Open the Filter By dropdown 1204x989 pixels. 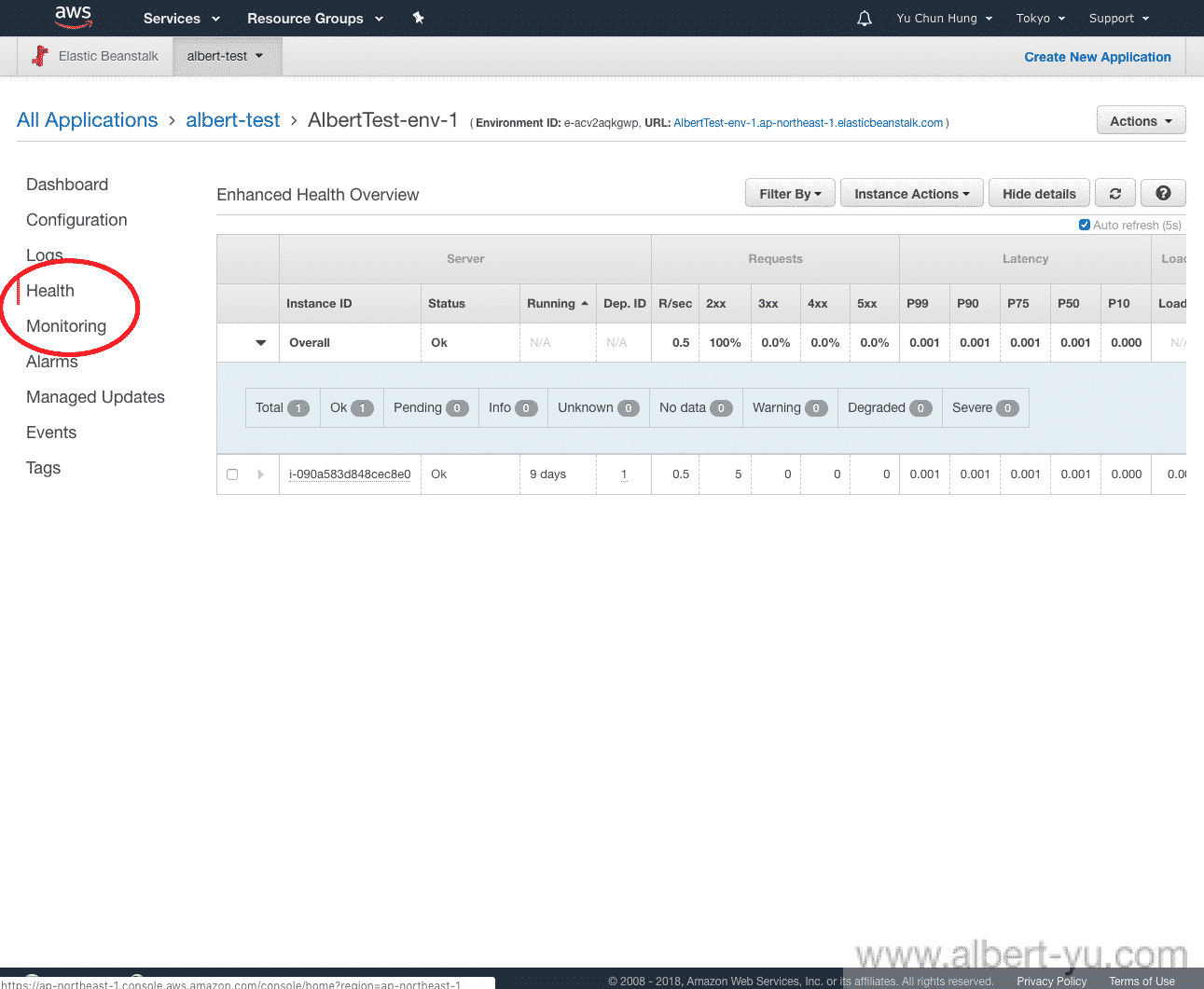(x=790, y=193)
